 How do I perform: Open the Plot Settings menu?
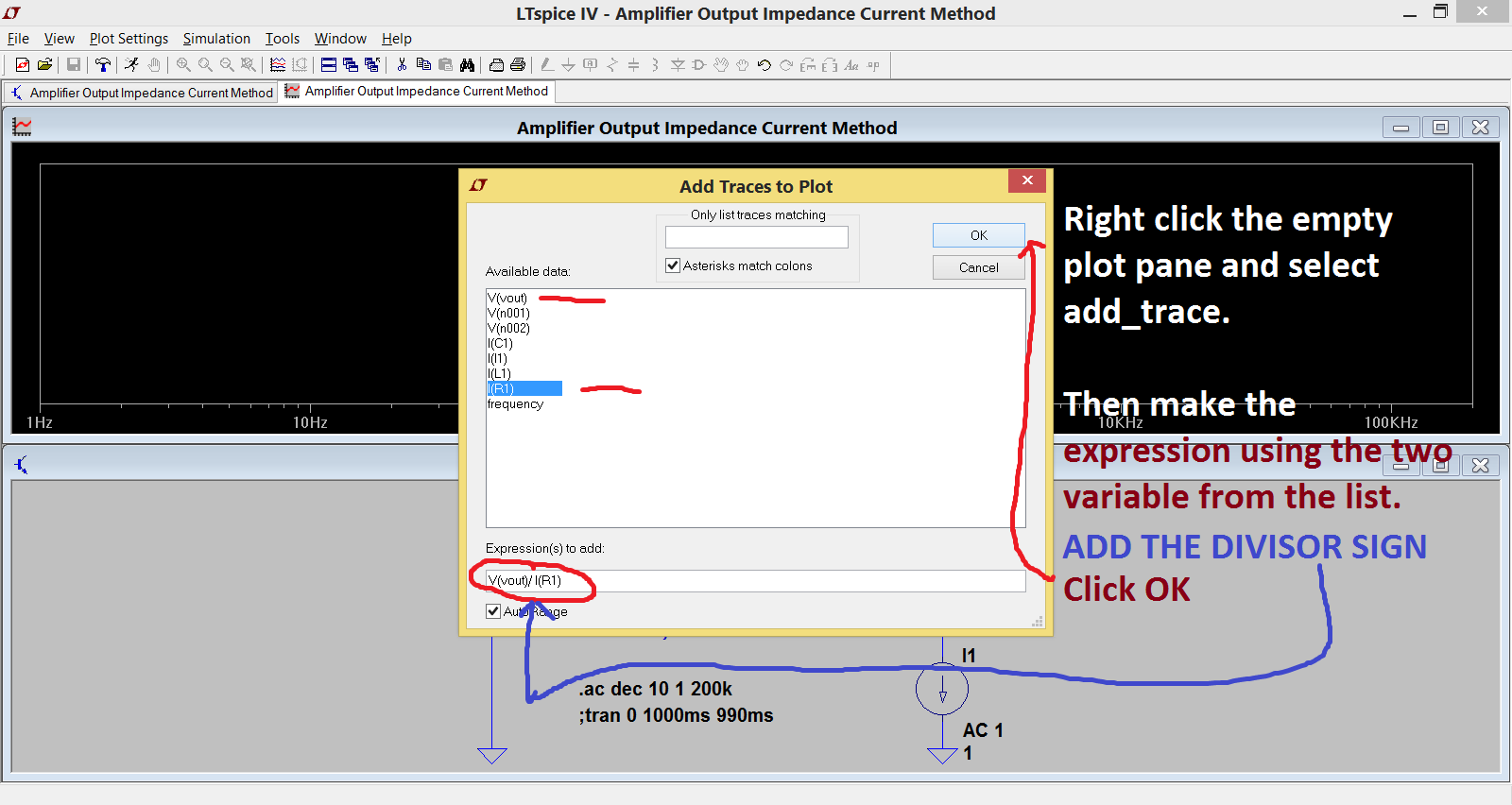(129, 39)
